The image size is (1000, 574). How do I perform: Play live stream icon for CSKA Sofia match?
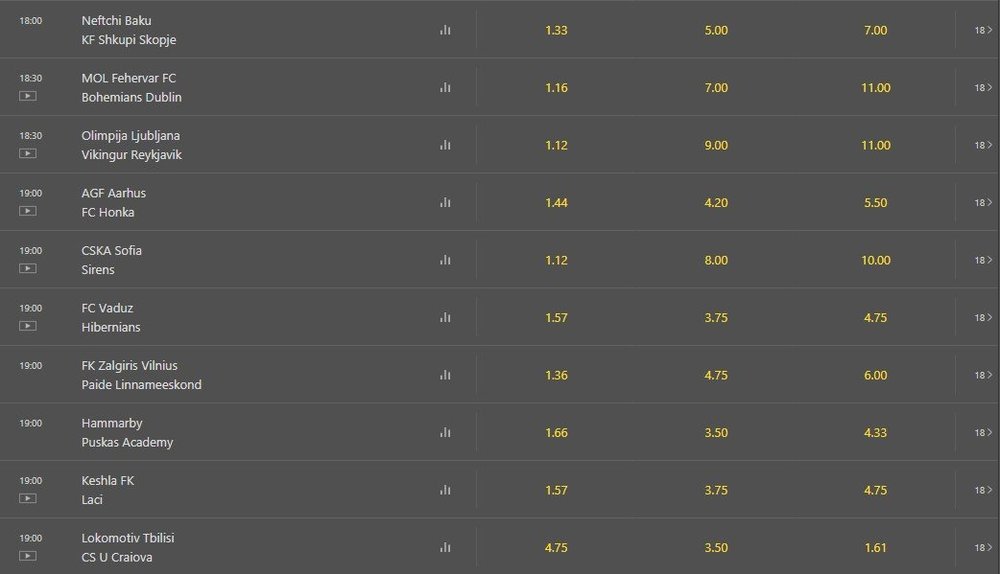[x=27, y=269]
